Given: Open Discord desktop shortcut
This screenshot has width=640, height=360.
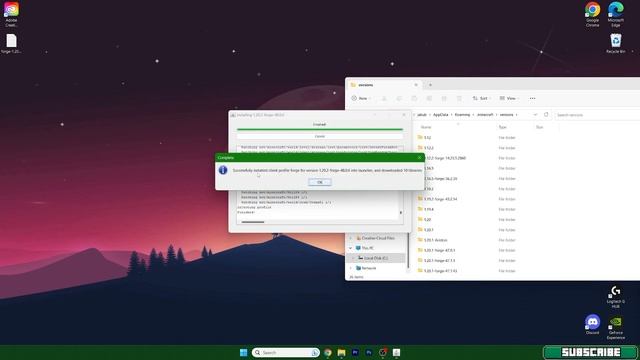Looking at the screenshot, I should (x=592, y=324).
